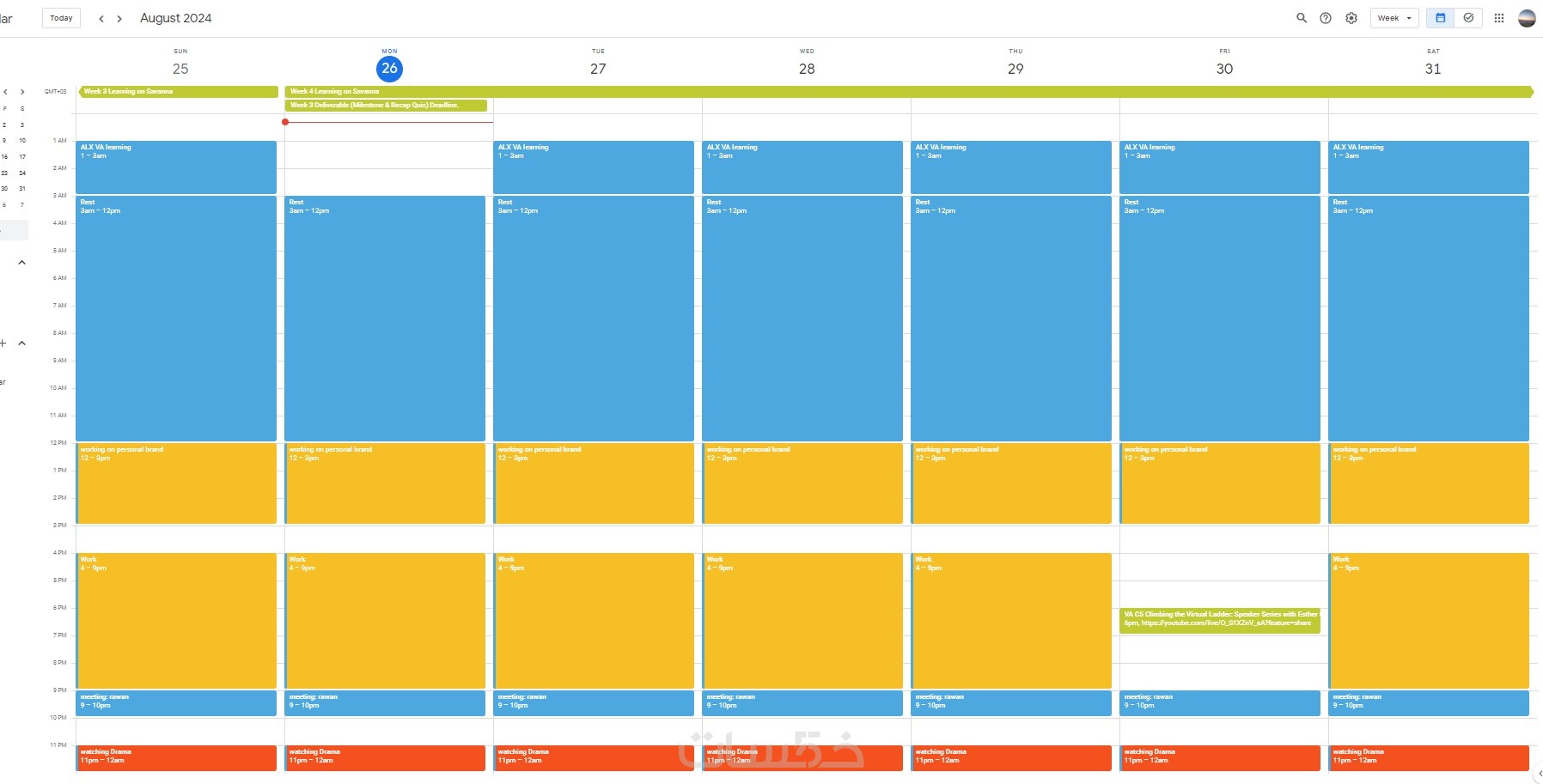Collapse the section beside the plus icon

[x=22, y=343]
